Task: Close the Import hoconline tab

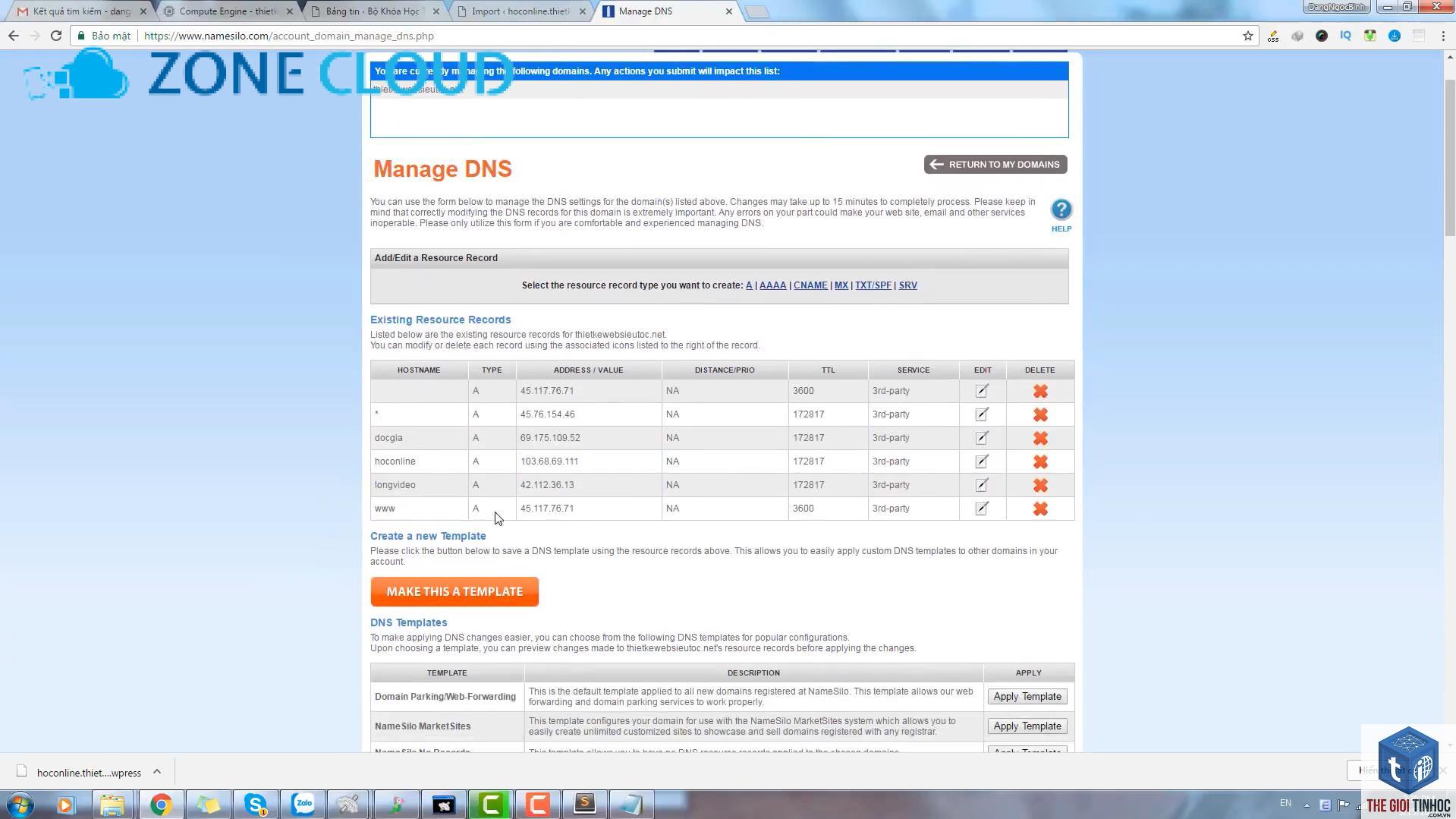Action: pos(582,11)
